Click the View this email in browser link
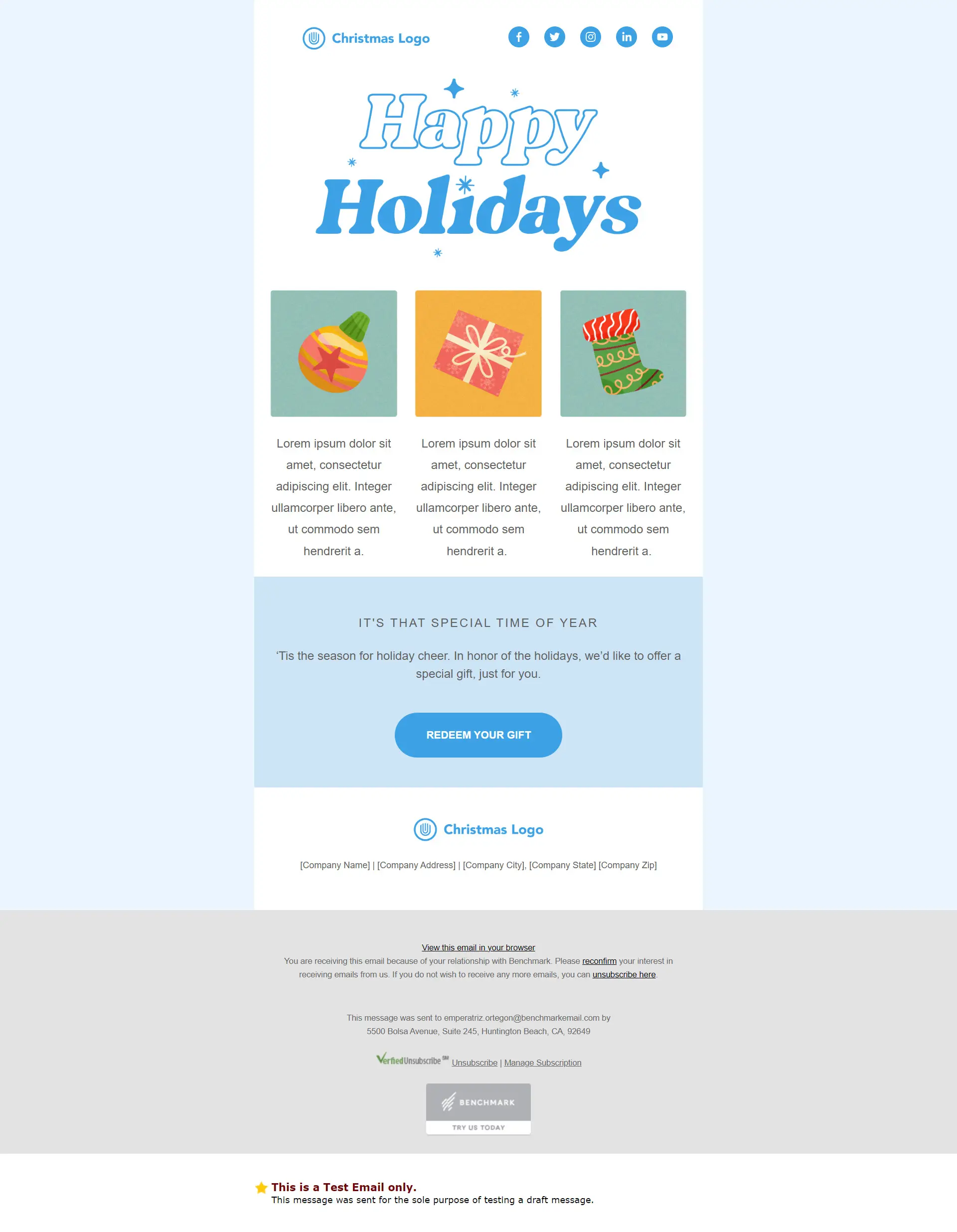This screenshot has width=957, height=1232. pyautogui.click(x=478, y=946)
